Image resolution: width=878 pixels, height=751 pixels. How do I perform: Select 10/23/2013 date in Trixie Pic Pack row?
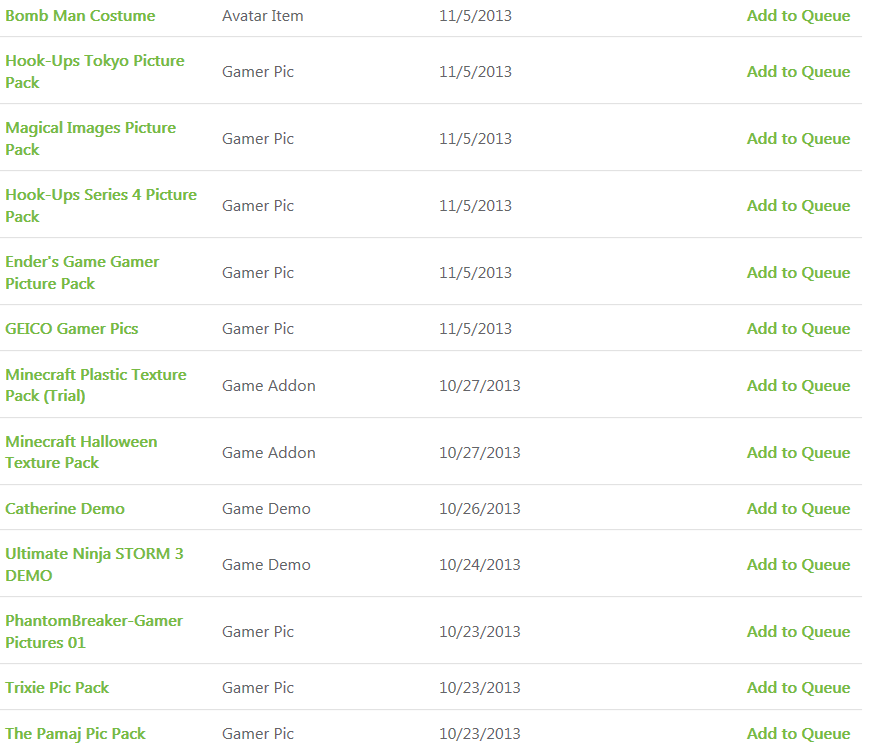[480, 688]
